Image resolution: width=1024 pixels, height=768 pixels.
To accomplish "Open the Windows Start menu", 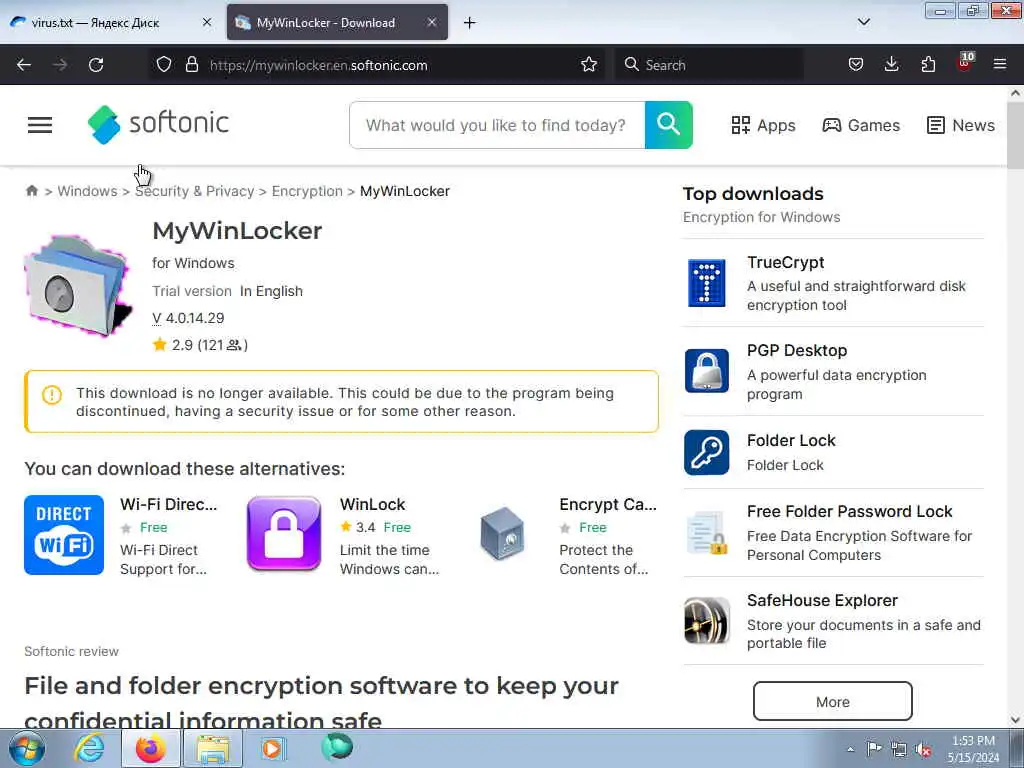I will [27, 748].
